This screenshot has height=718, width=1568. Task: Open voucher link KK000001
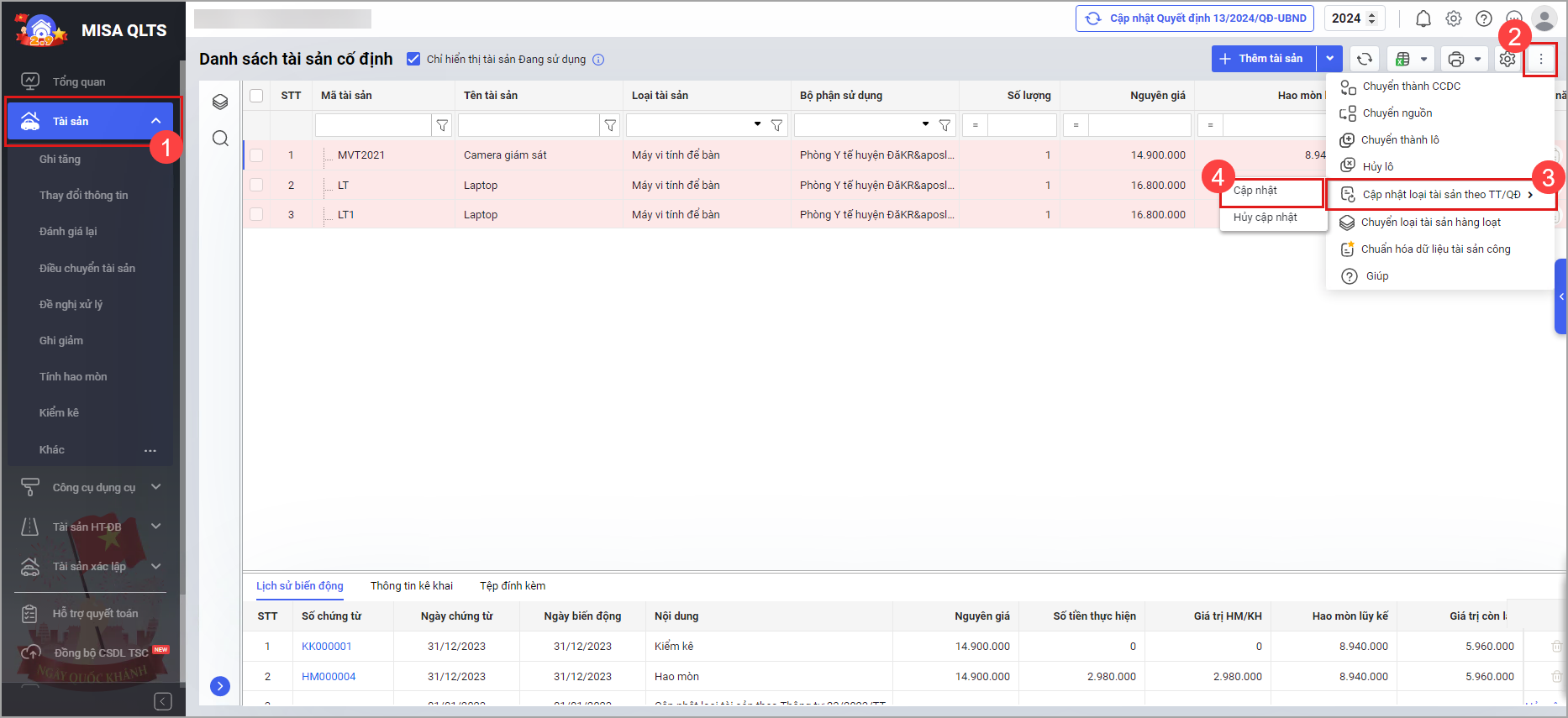point(326,647)
